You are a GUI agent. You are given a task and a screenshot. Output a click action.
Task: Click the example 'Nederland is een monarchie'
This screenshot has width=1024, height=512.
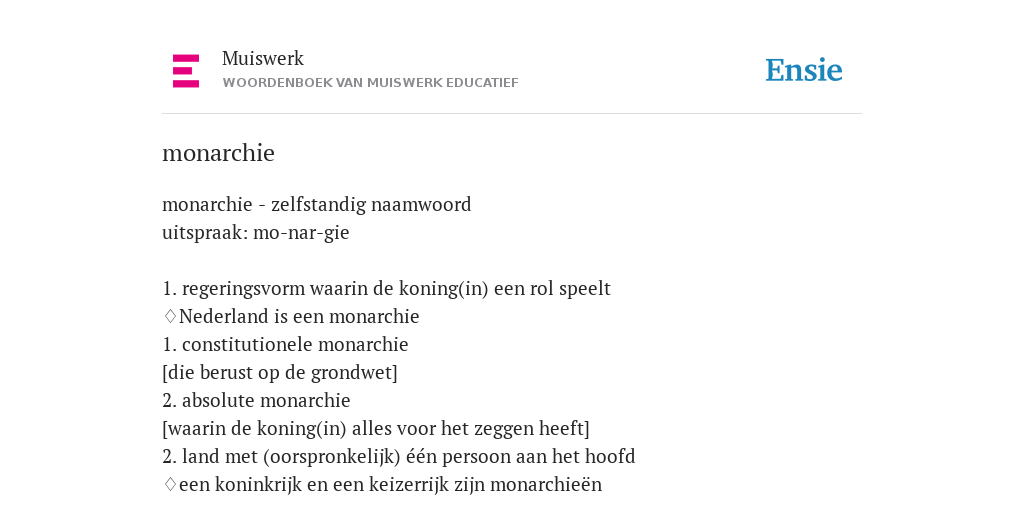coord(299,317)
